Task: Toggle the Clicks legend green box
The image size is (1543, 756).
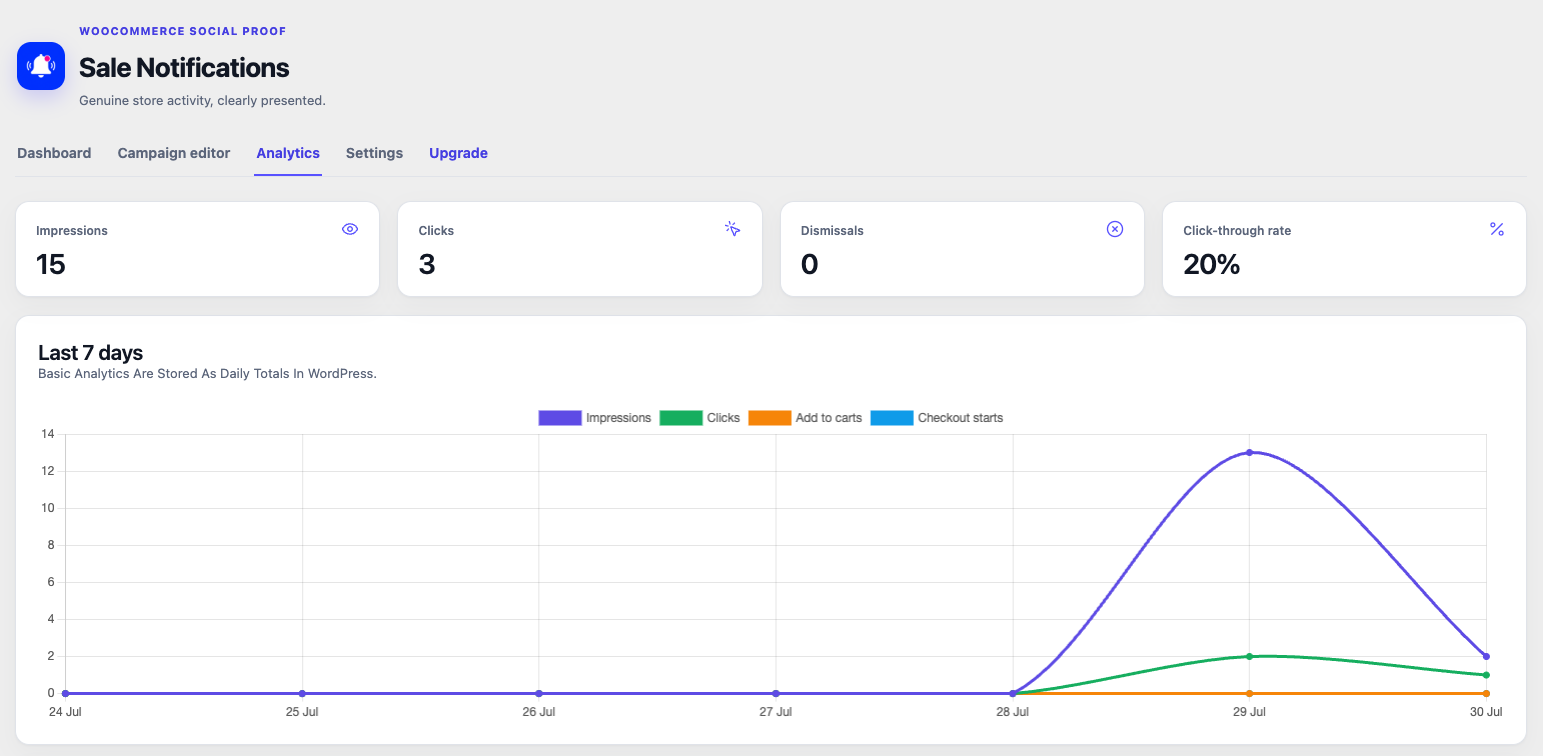Action: point(681,418)
